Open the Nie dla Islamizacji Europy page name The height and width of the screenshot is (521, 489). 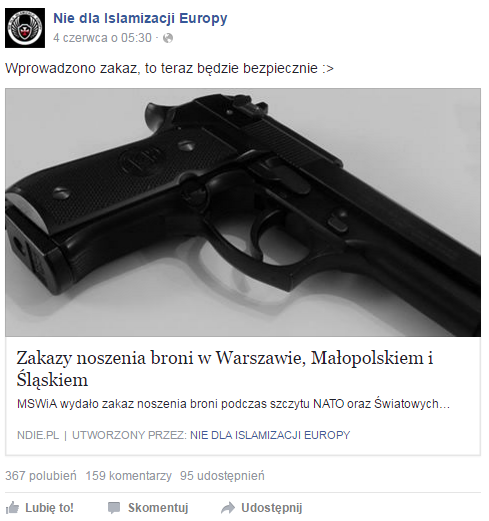pos(140,19)
